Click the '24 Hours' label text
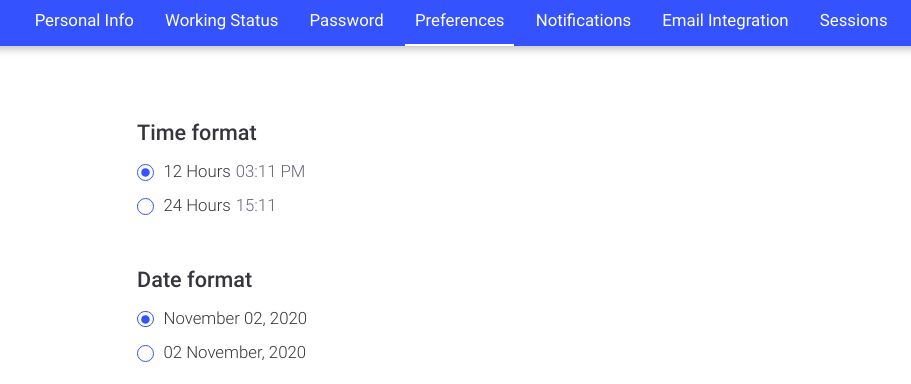911x384 pixels. tap(197, 206)
